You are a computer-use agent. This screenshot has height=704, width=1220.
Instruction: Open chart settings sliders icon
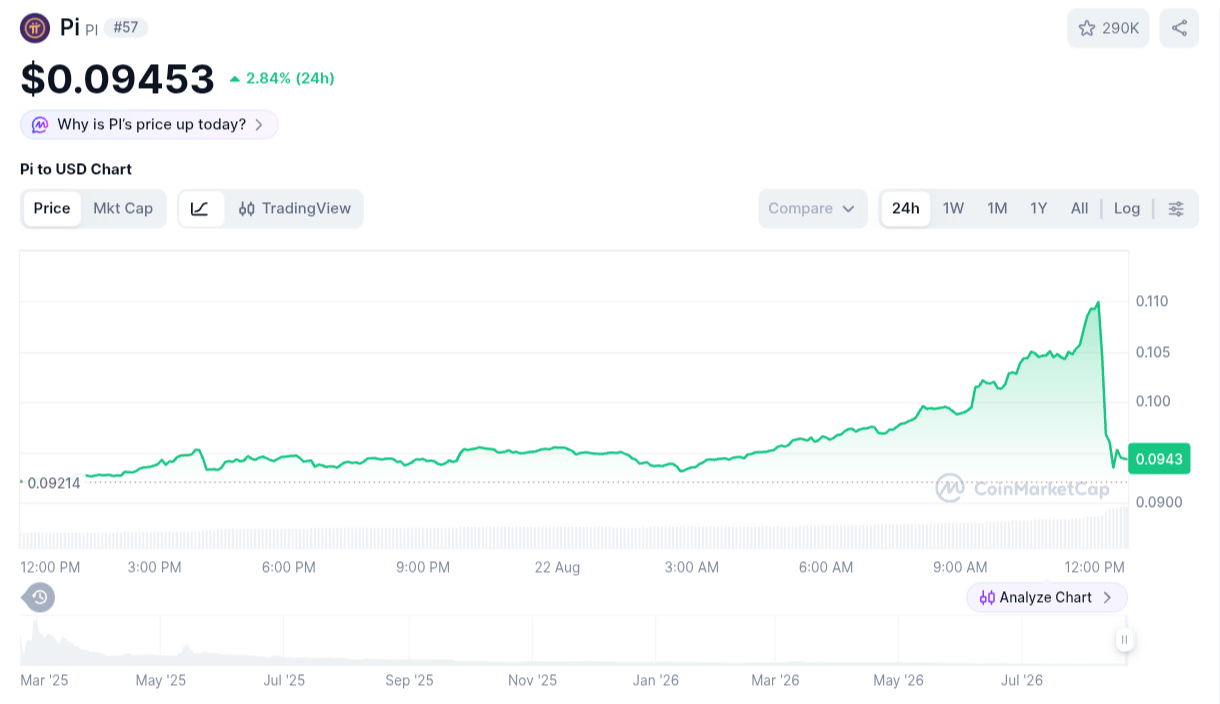point(1176,209)
